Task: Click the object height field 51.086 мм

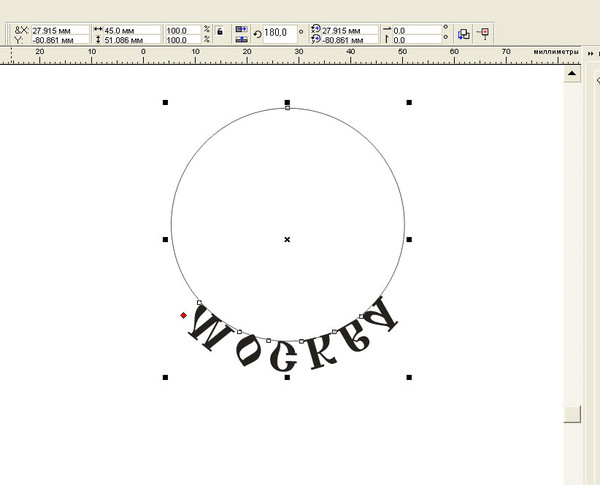Action: [132, 40]
